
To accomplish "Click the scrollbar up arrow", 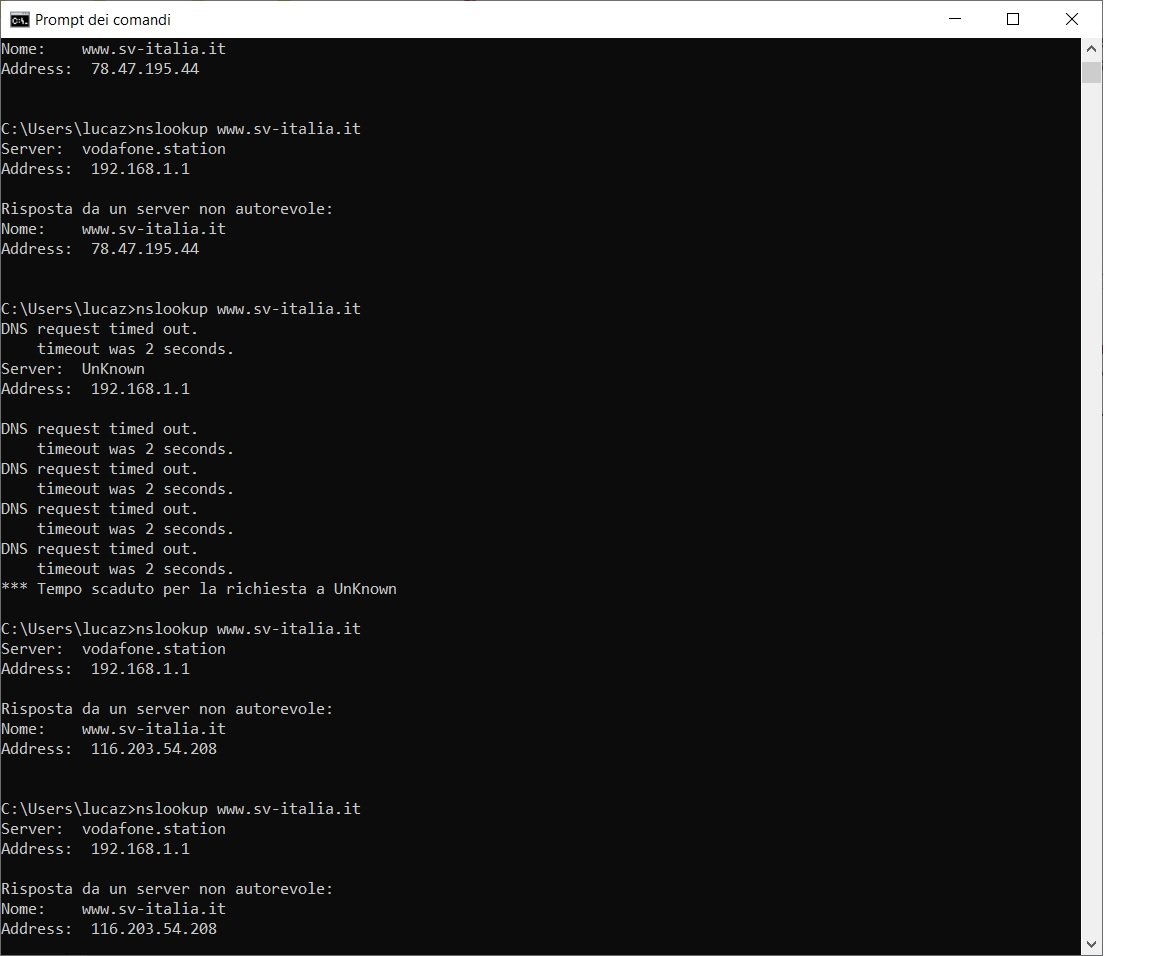I will pyautogui.click(x=1092, y=48).
